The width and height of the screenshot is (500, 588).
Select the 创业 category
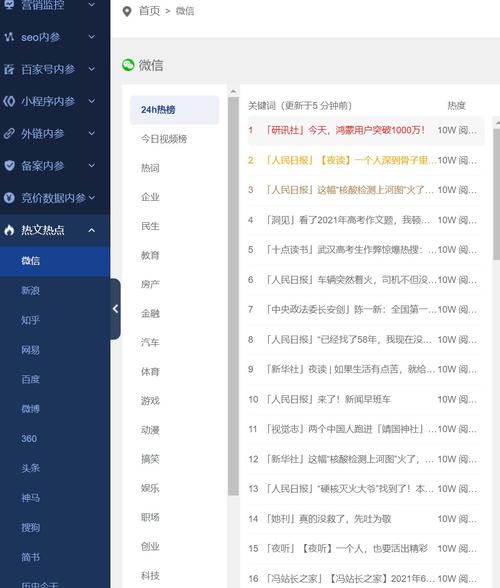click(150, 546)
